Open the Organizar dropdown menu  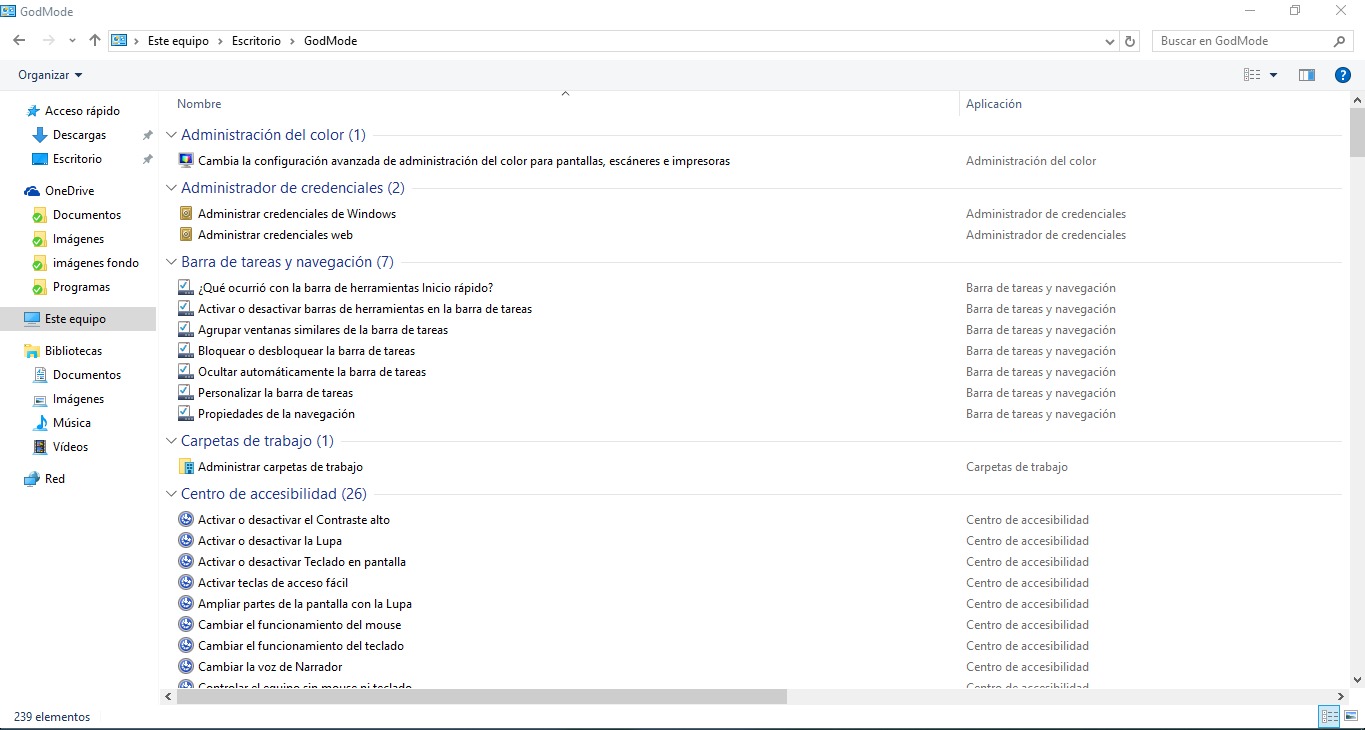pos(50,75)
